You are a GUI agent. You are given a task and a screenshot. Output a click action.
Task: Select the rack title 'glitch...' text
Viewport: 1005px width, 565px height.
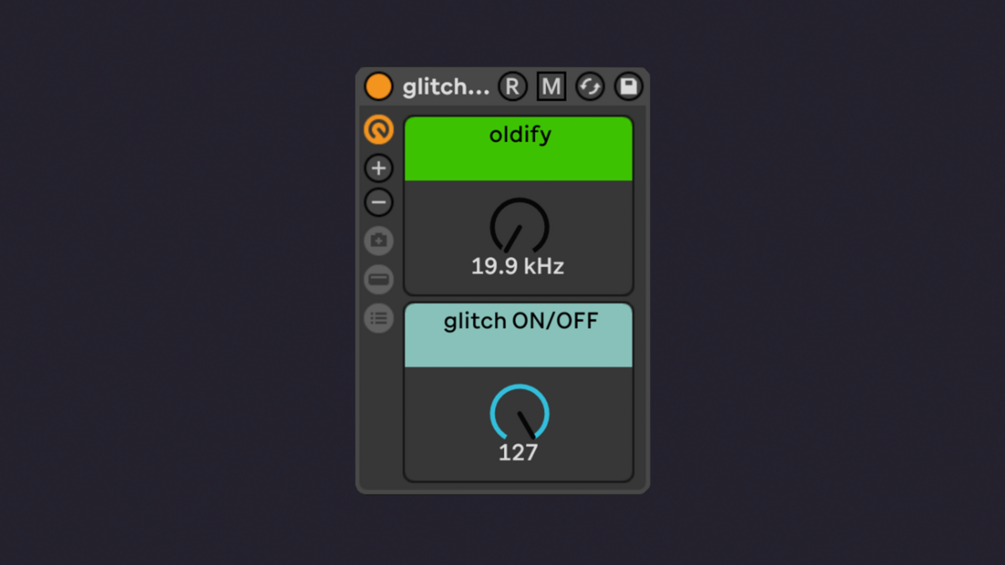(445, 86)
